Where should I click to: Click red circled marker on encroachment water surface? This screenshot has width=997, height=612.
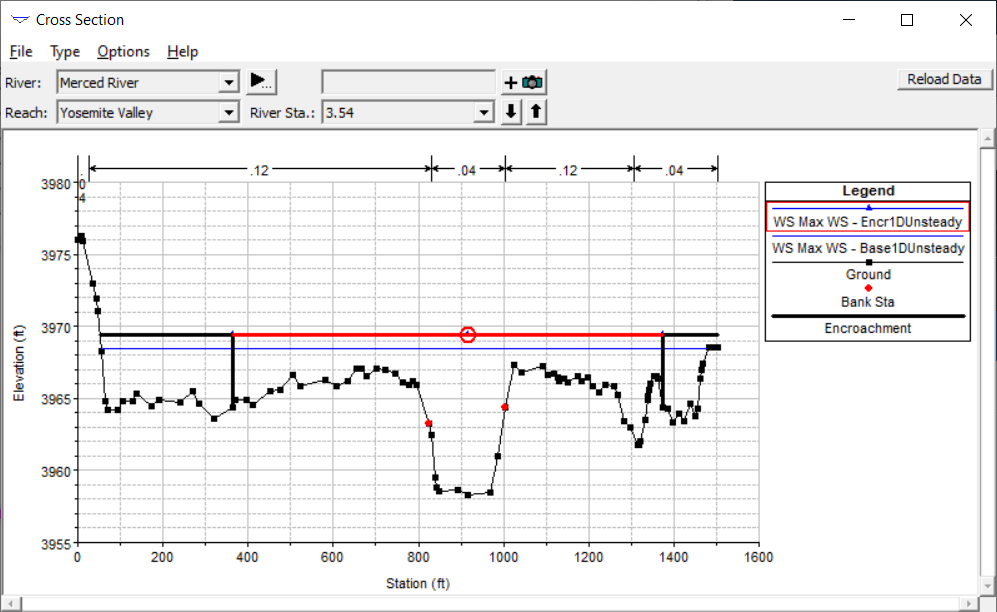tap(467, 335)
